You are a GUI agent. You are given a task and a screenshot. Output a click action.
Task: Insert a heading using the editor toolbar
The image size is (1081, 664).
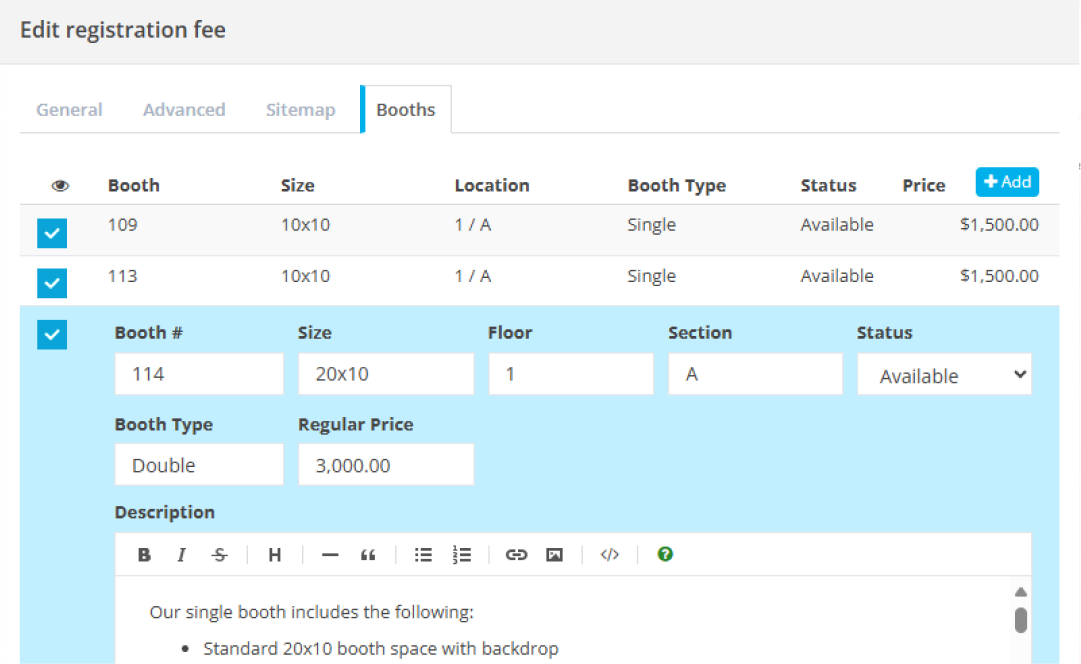274,554
